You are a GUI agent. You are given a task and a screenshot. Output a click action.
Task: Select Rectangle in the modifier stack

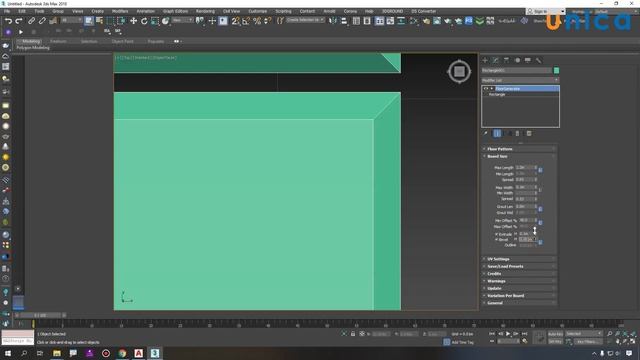497,94
